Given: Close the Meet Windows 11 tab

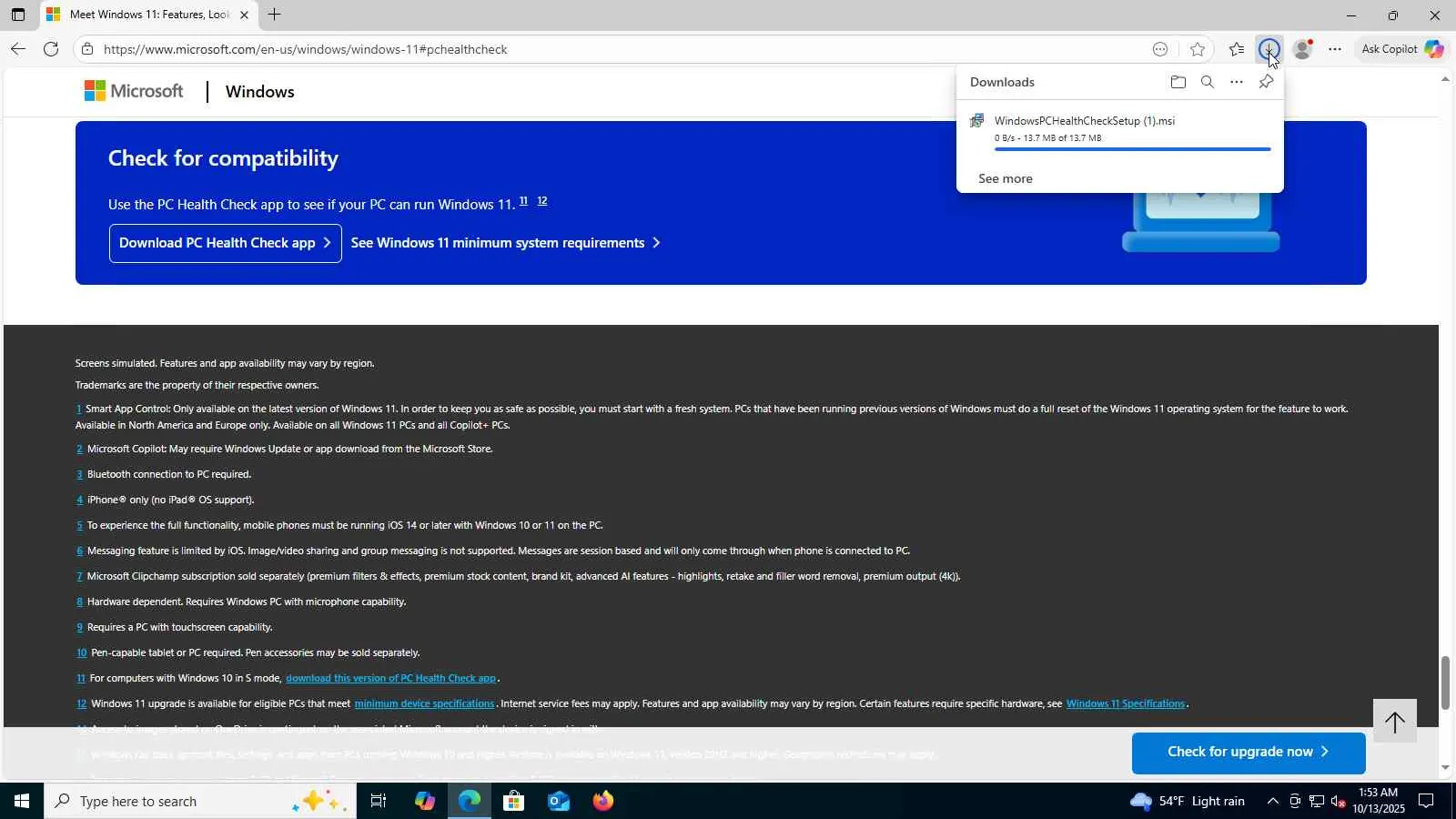Looking at the screenshot, I should 244,15.
